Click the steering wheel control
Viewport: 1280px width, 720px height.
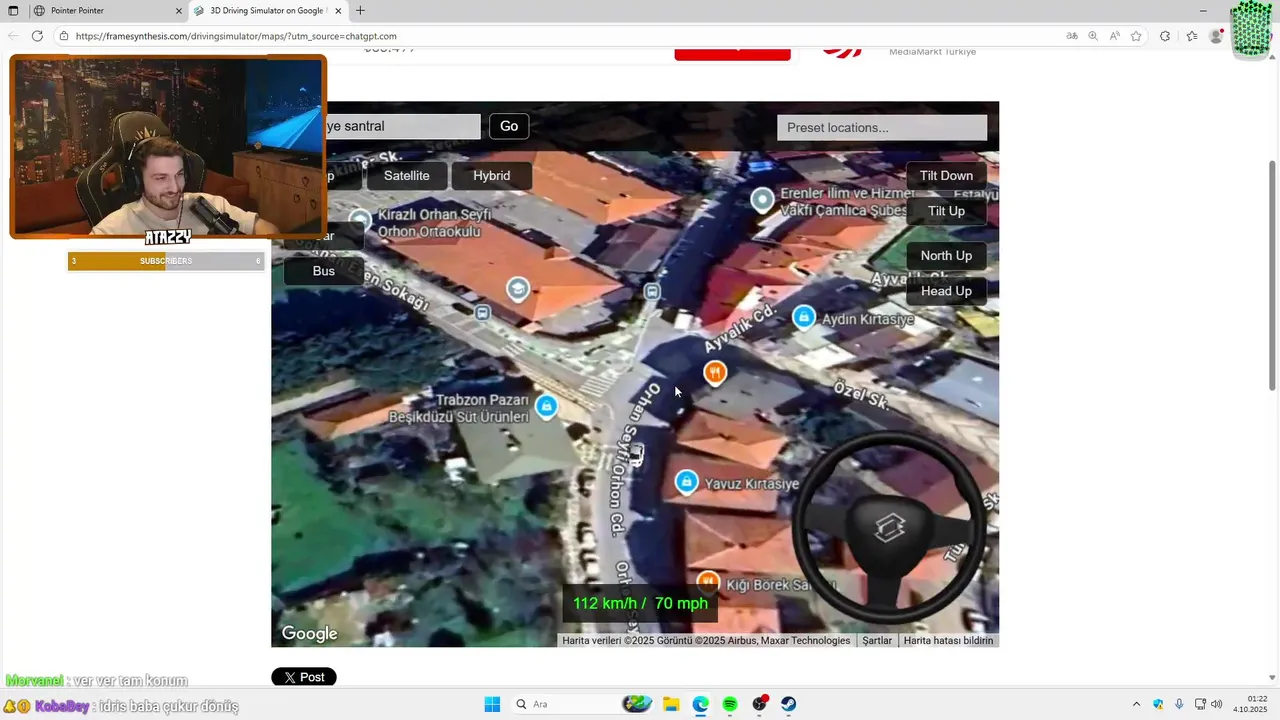click(889, 528)
